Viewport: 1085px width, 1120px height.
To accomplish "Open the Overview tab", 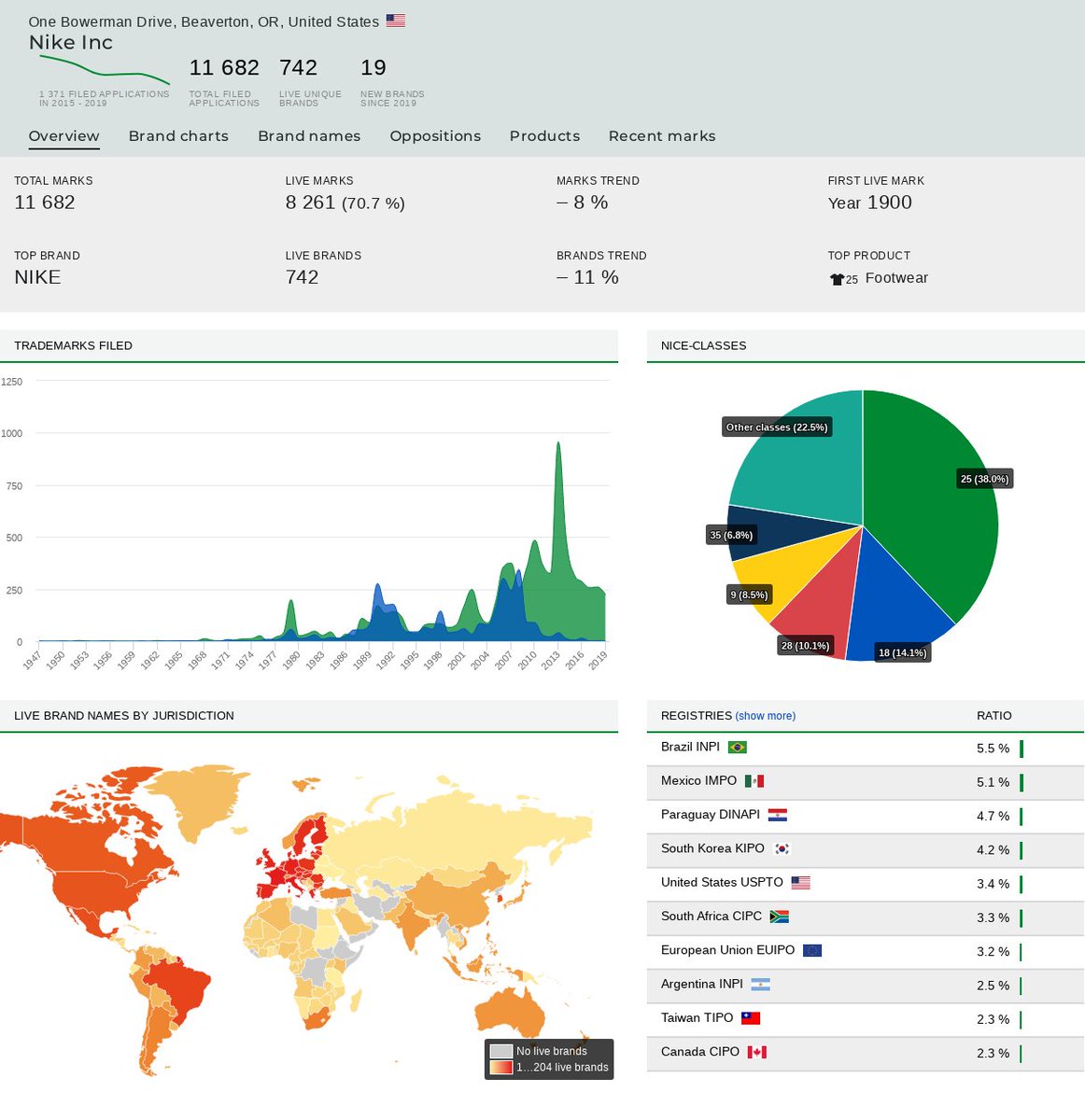I will pyautogui.click(x=63, y=136).
